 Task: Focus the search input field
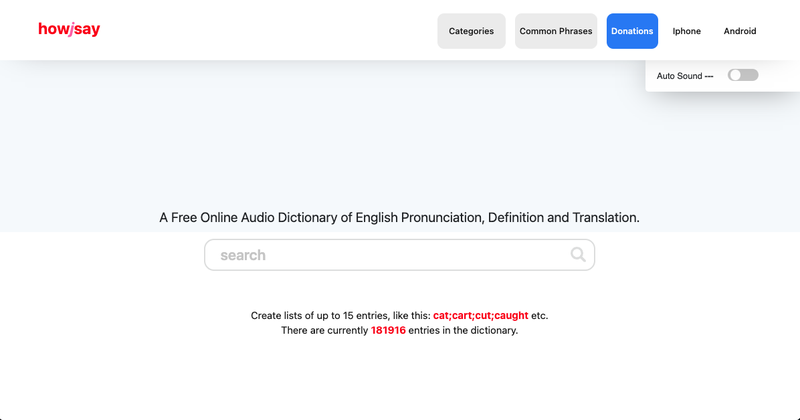[x=390, y=255]
